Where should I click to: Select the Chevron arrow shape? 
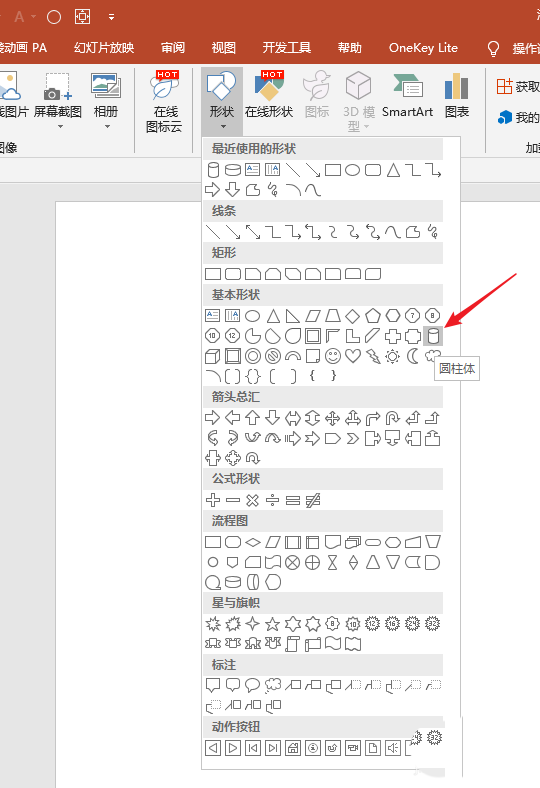353,438
